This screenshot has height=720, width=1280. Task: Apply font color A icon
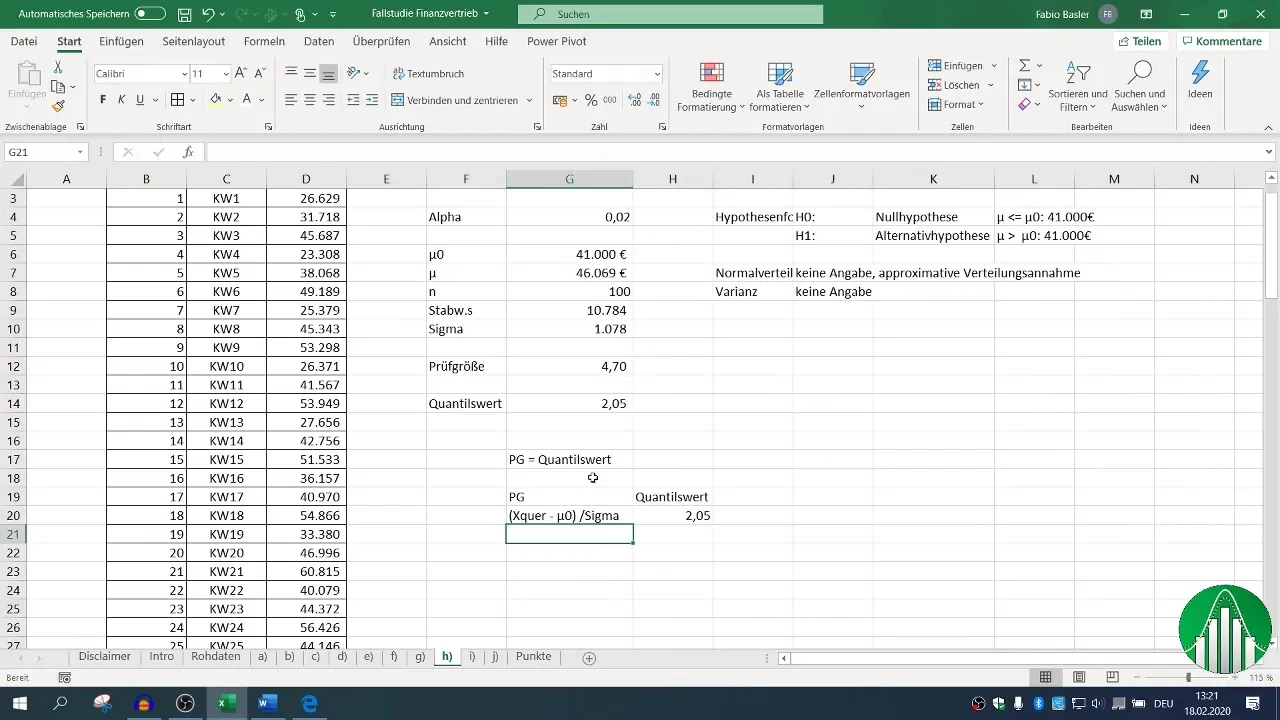point(246,100)
